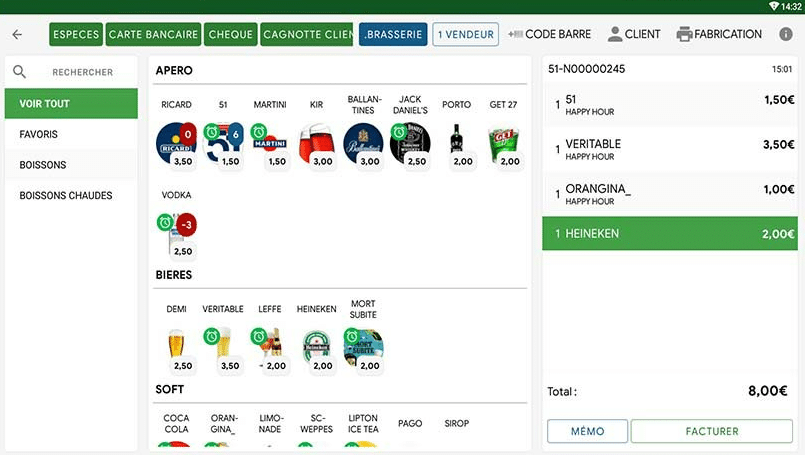Add a Vodka product
The image size is (805, 455).
[x=176, y=235]
